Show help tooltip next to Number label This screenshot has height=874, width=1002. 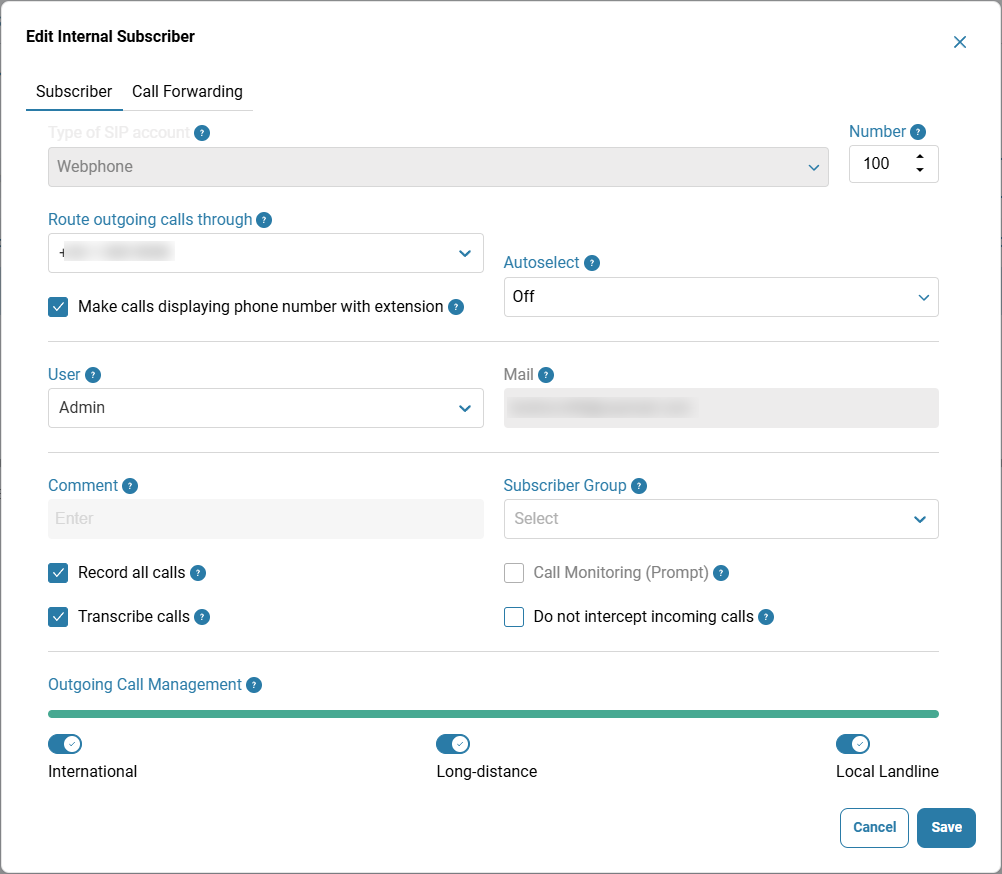[918, 132]
